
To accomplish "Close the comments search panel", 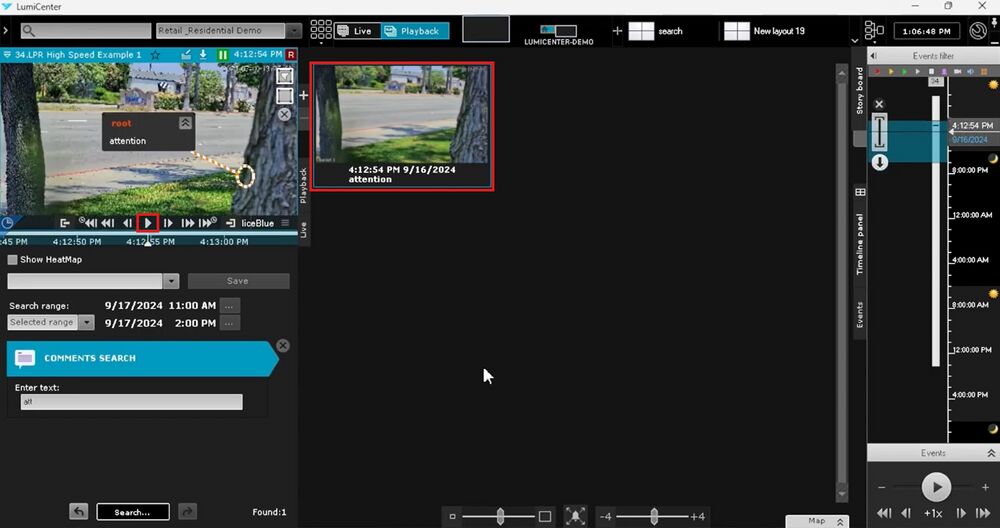I will click(283, 345).
